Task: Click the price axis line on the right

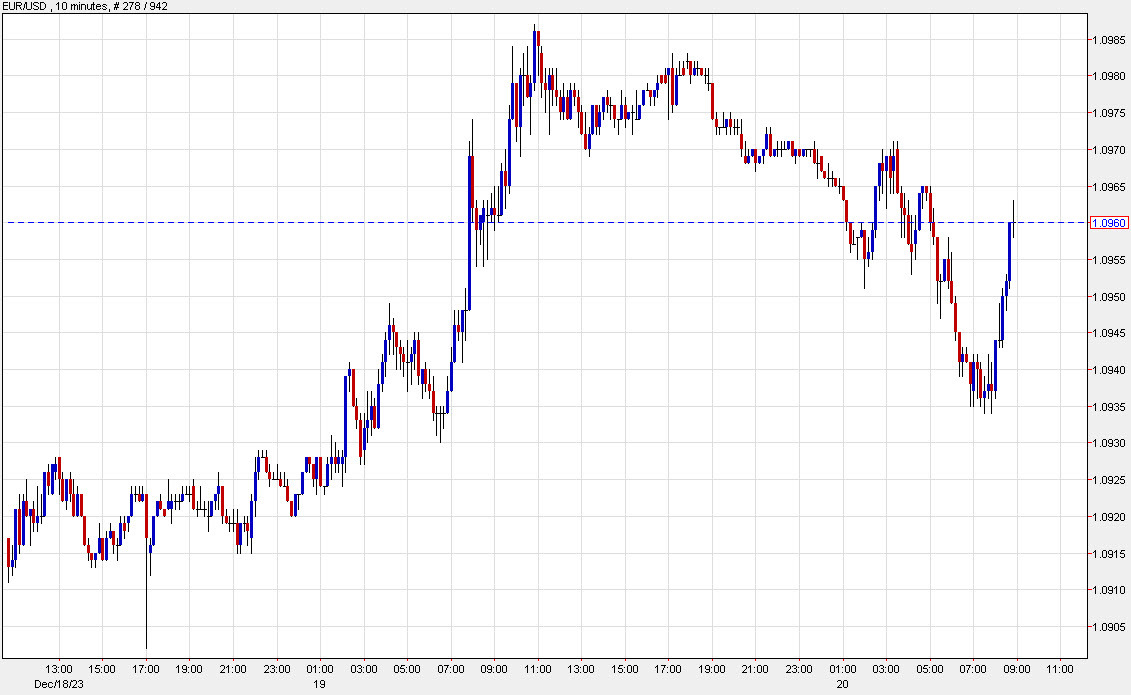Action: [1085, 350]
